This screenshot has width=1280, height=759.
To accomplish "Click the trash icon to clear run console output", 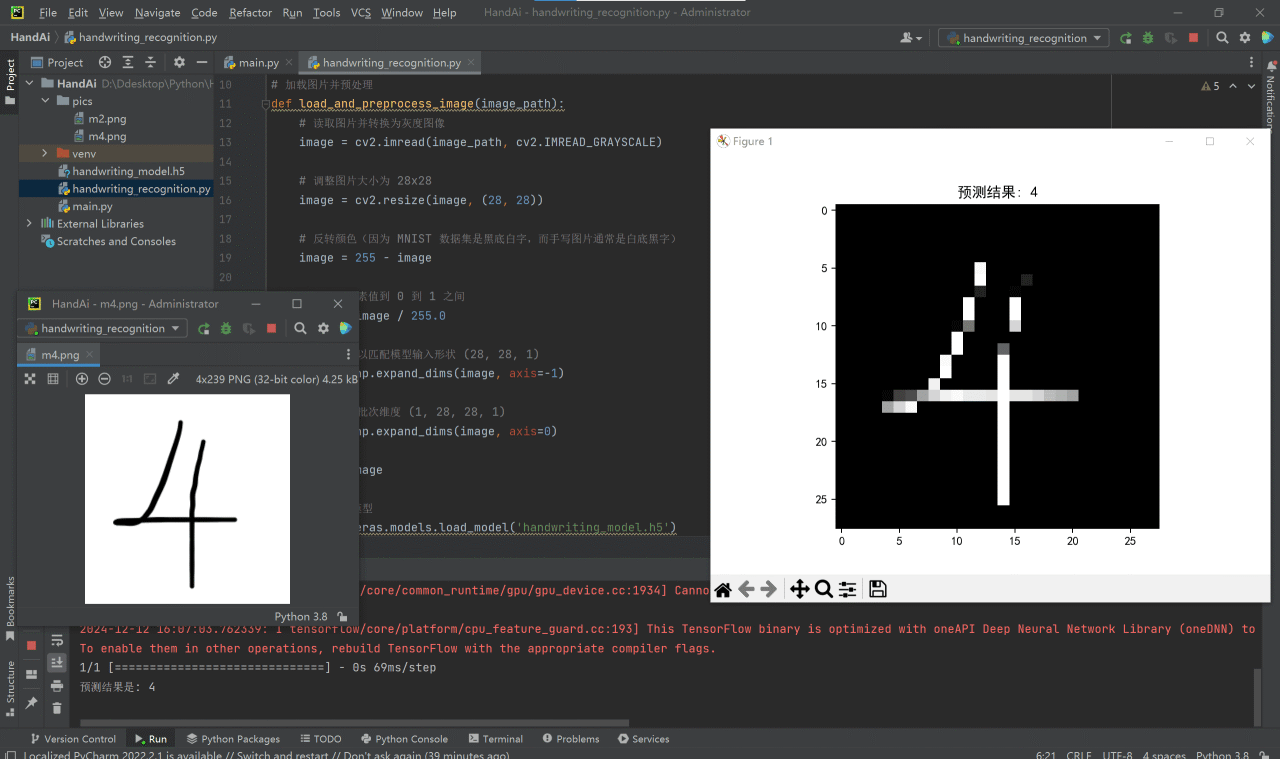I will tap(57, 707).
